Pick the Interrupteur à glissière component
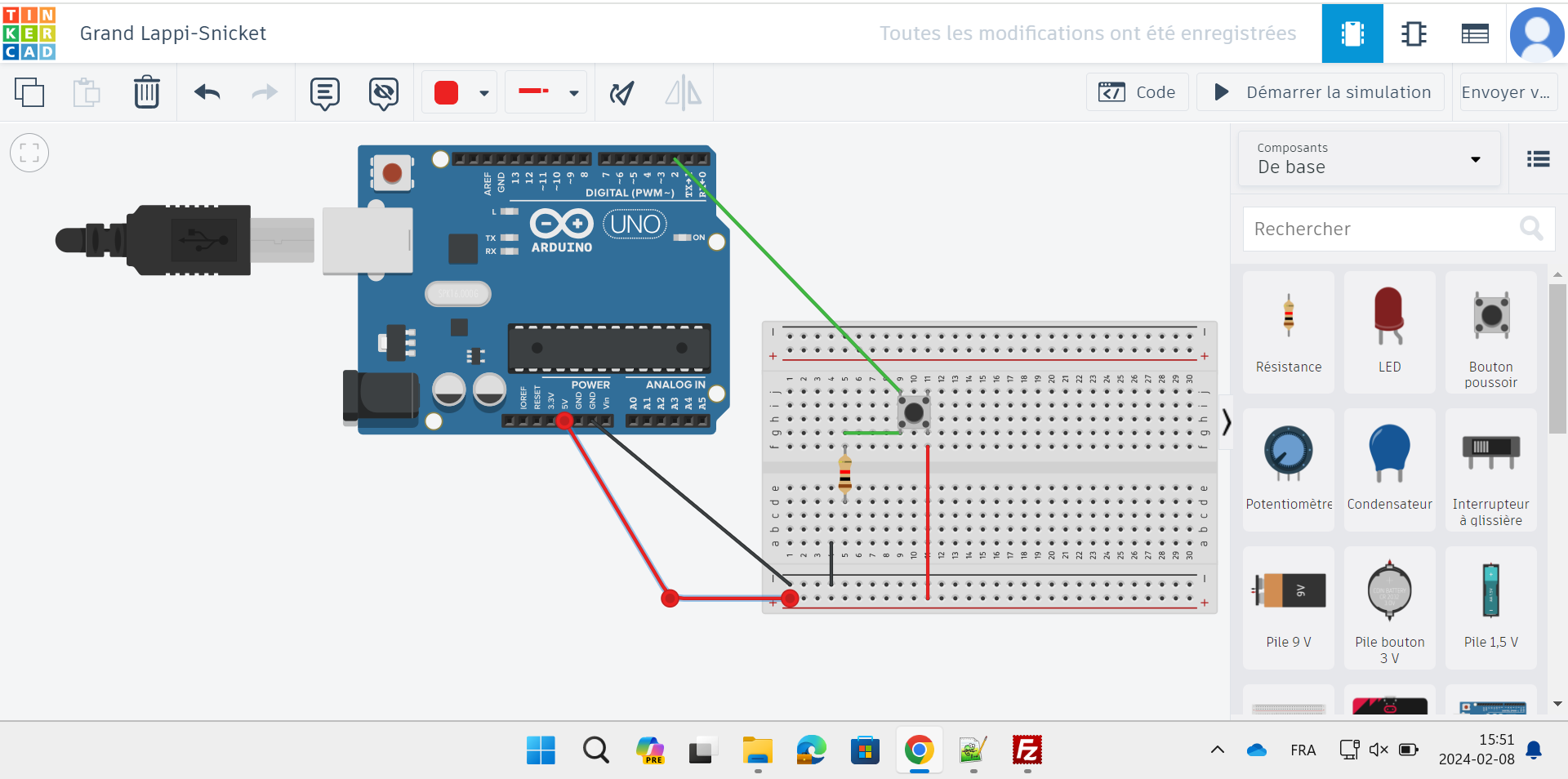 tap(1490, 470)
